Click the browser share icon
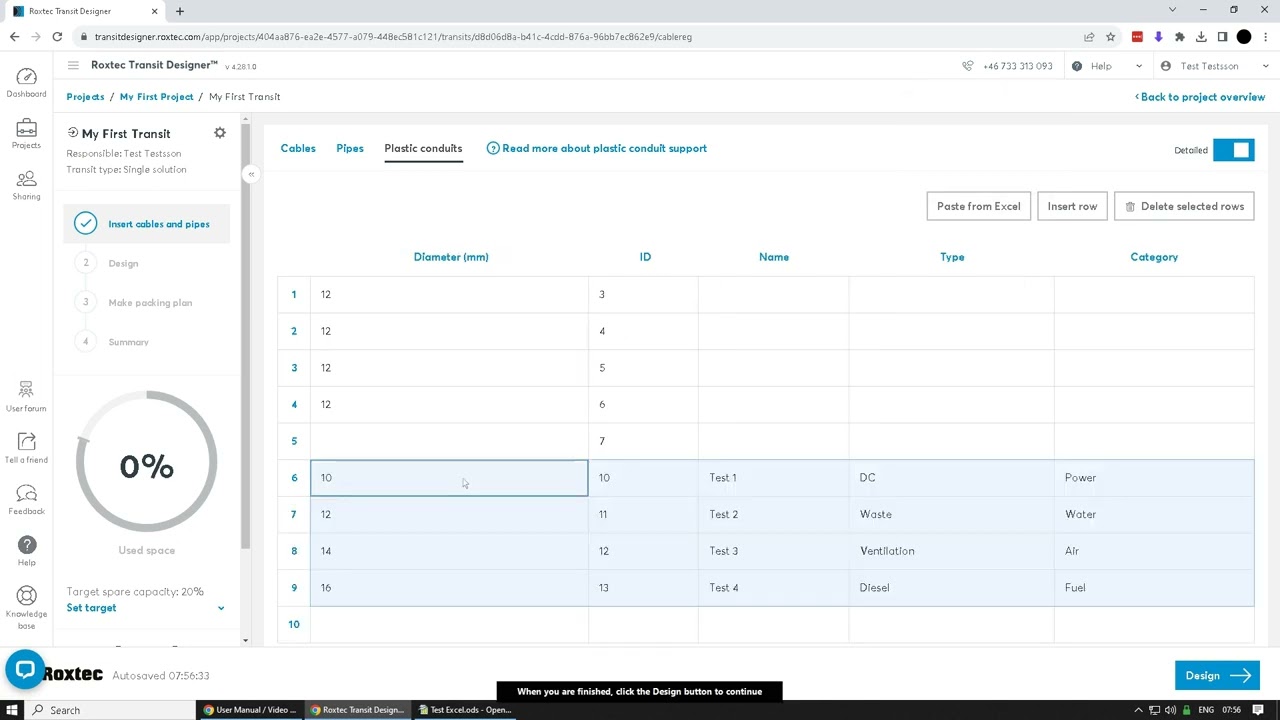 point(1089,37)
